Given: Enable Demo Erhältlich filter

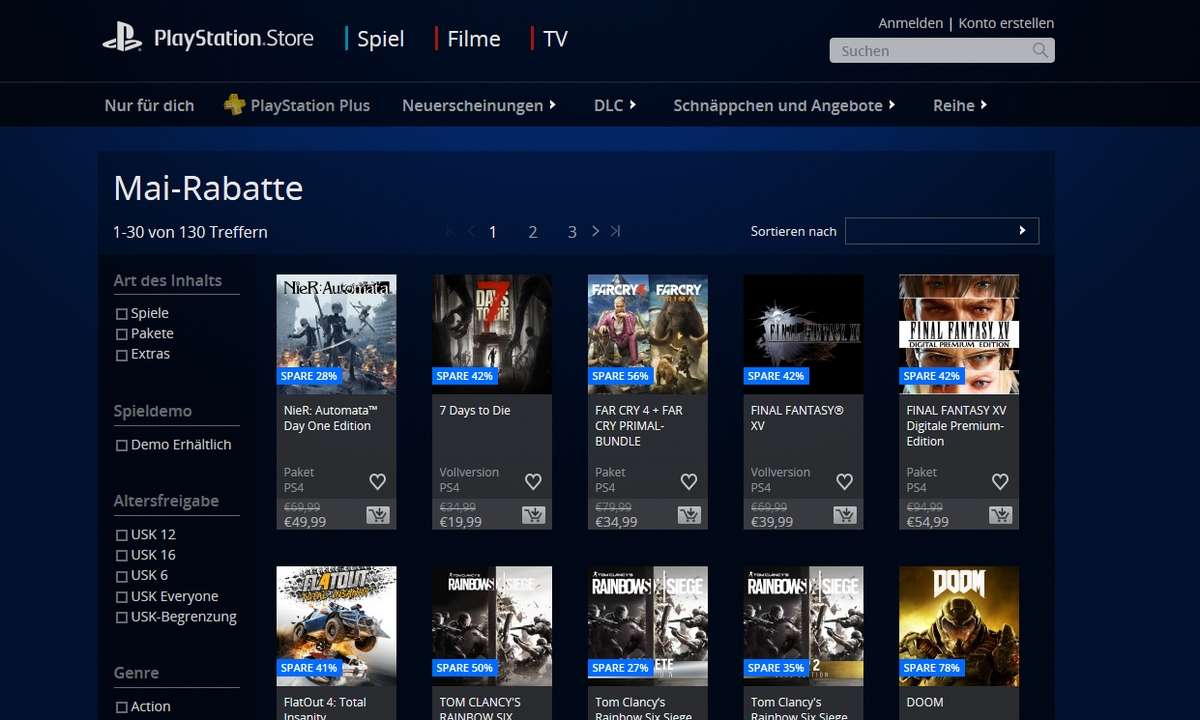Looking at the screenshot, I should click(122, 445).
